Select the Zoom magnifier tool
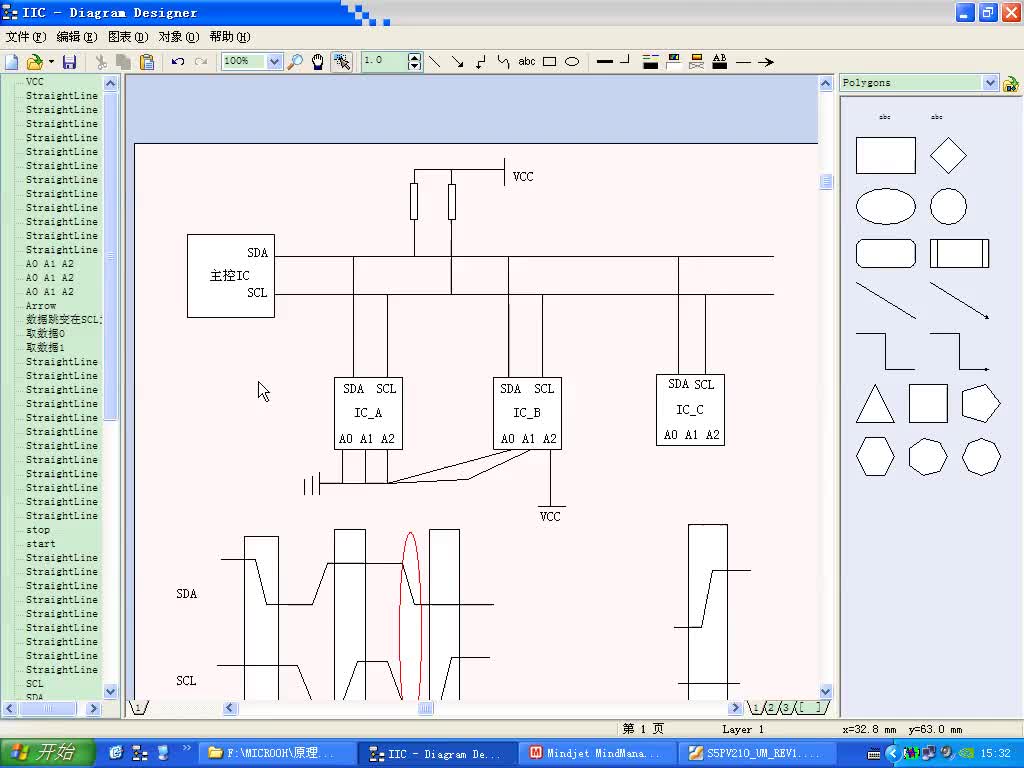This screenshot has height=768, width=1024. point(294,61)
